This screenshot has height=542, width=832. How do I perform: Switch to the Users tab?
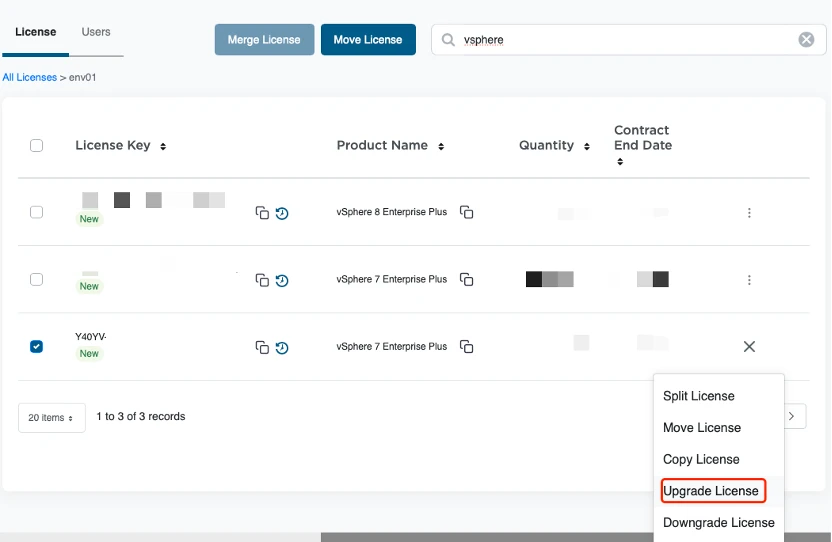[x=96, y=32]
